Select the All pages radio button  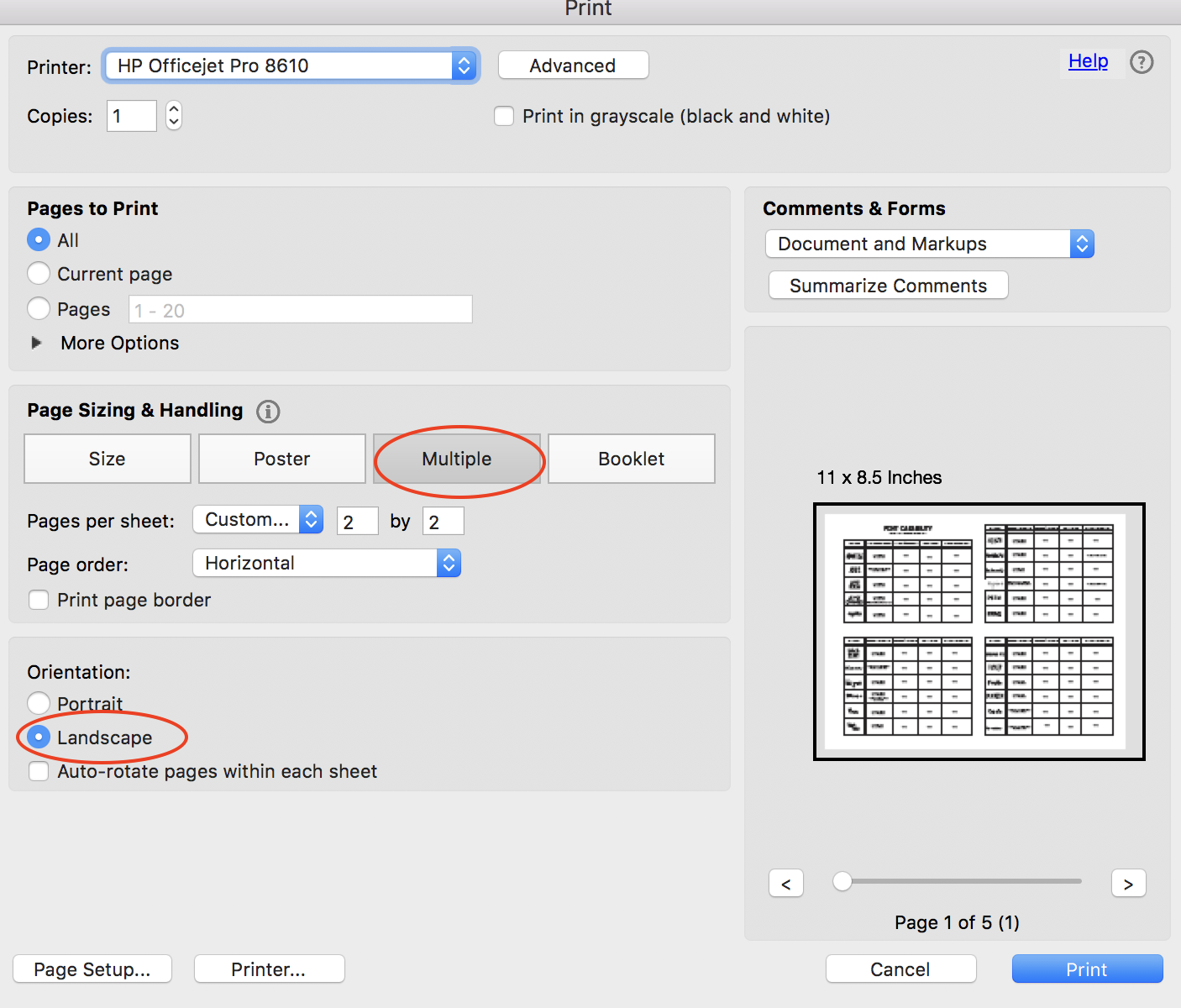click(x=39, y=240)
